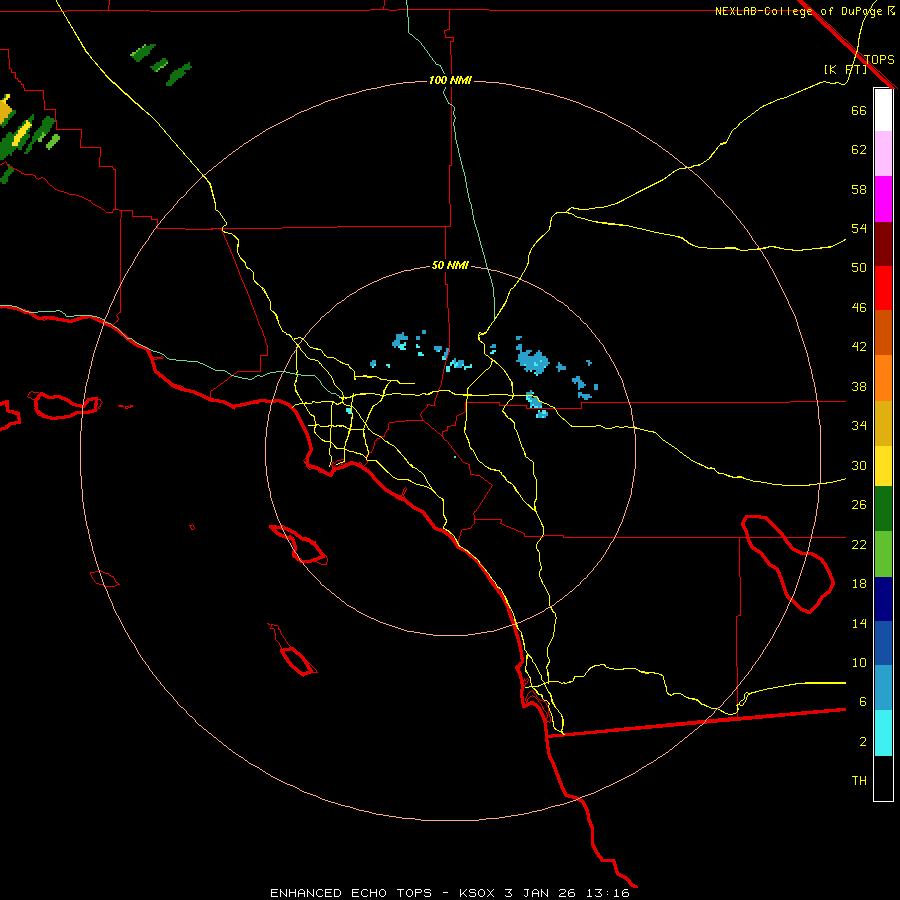Click the legend value "14"
Viewport: 900px width, 900px height.
(x=859, y=623)
